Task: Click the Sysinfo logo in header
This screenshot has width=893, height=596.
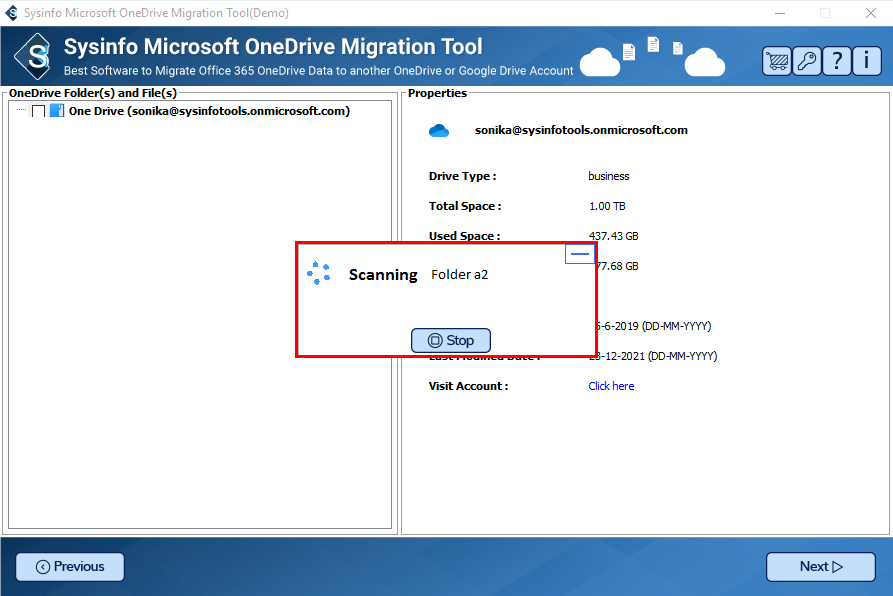Action: point(33,56)
